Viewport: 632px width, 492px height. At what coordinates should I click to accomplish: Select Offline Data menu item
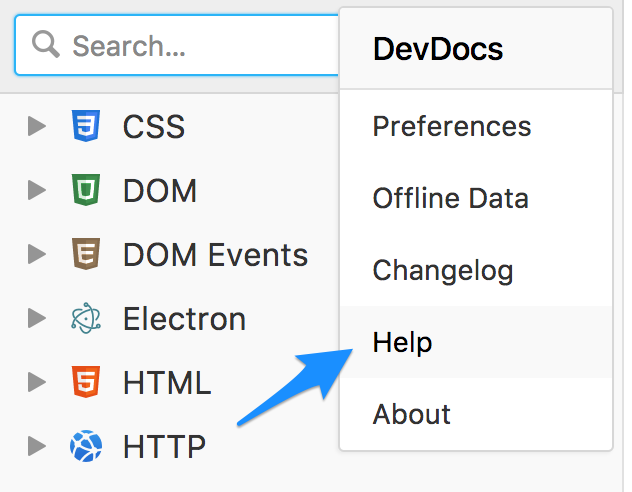[450, 198]
